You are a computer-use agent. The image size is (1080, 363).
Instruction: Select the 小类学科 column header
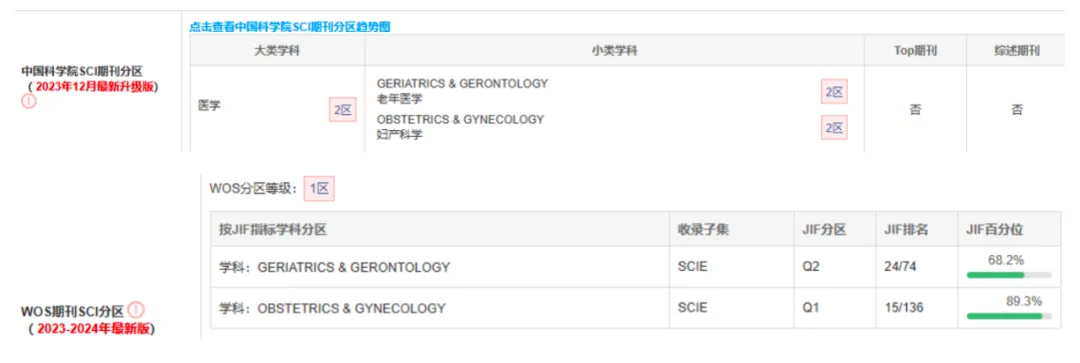tap(614, 51)
